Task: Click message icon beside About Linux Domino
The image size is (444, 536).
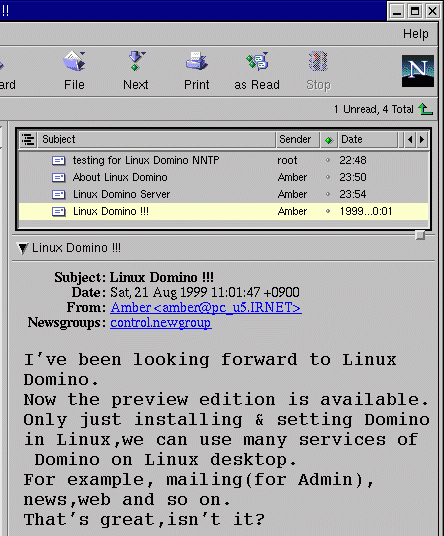Action: (x=58, y=177)
